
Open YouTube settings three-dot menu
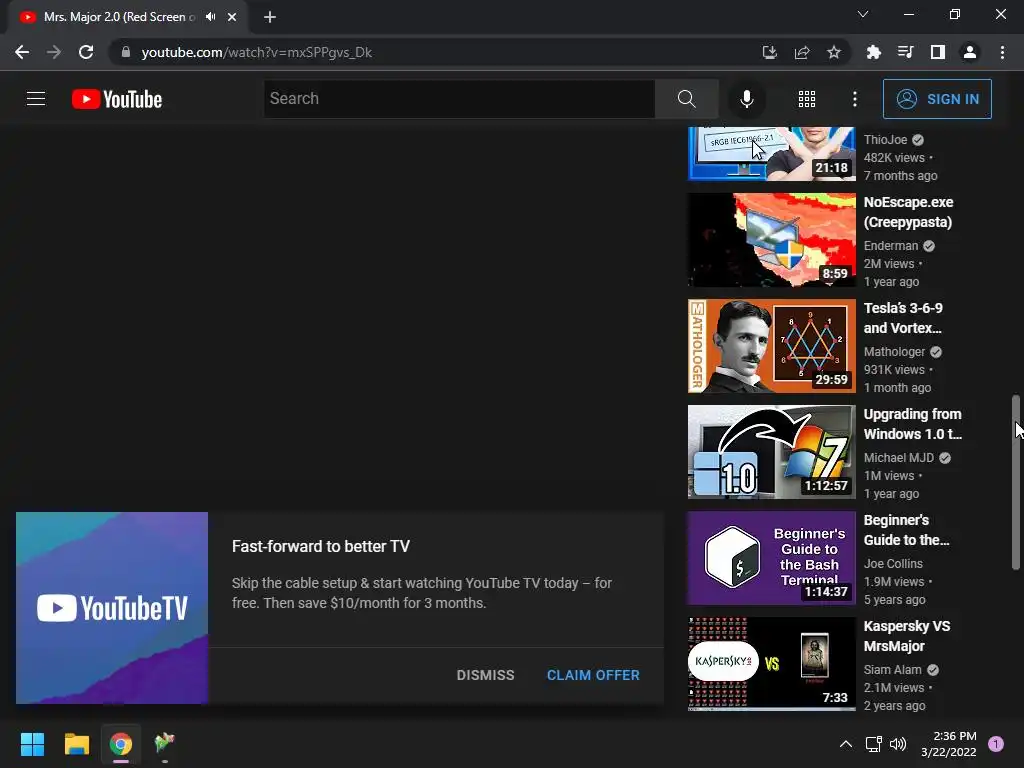[x=855, y=99]
